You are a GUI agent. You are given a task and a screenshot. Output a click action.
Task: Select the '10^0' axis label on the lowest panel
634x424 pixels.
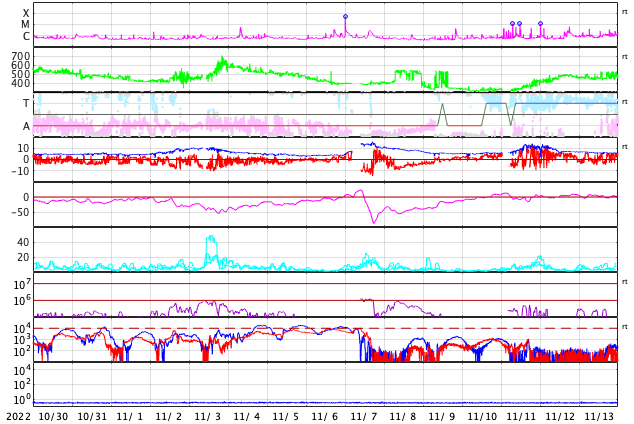click(x=21, y=400)
